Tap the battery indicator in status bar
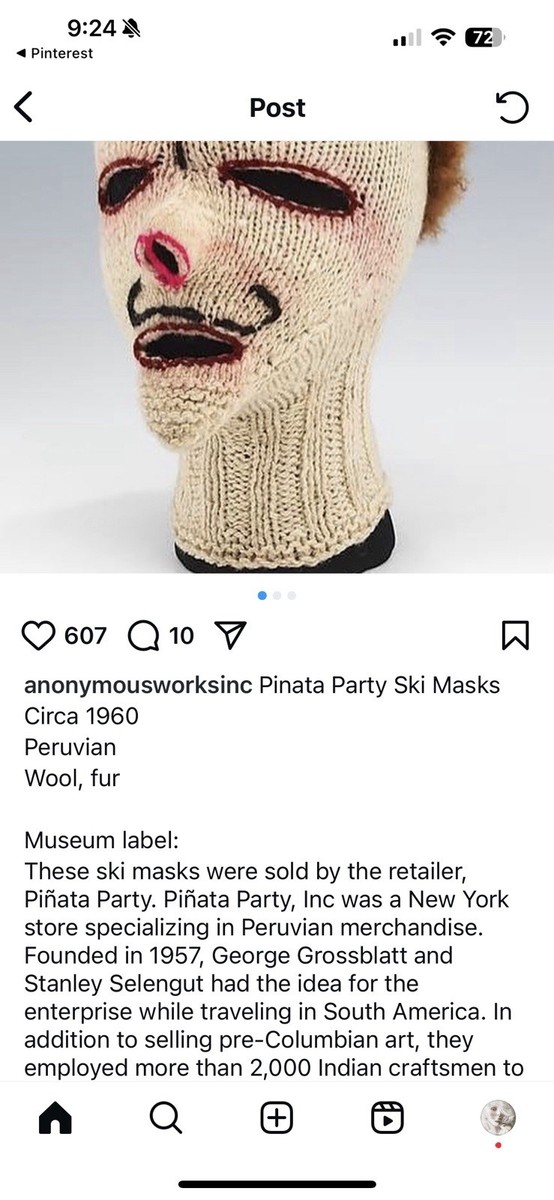Screen dimensions: 554x1200 click(x=487, y=37)
